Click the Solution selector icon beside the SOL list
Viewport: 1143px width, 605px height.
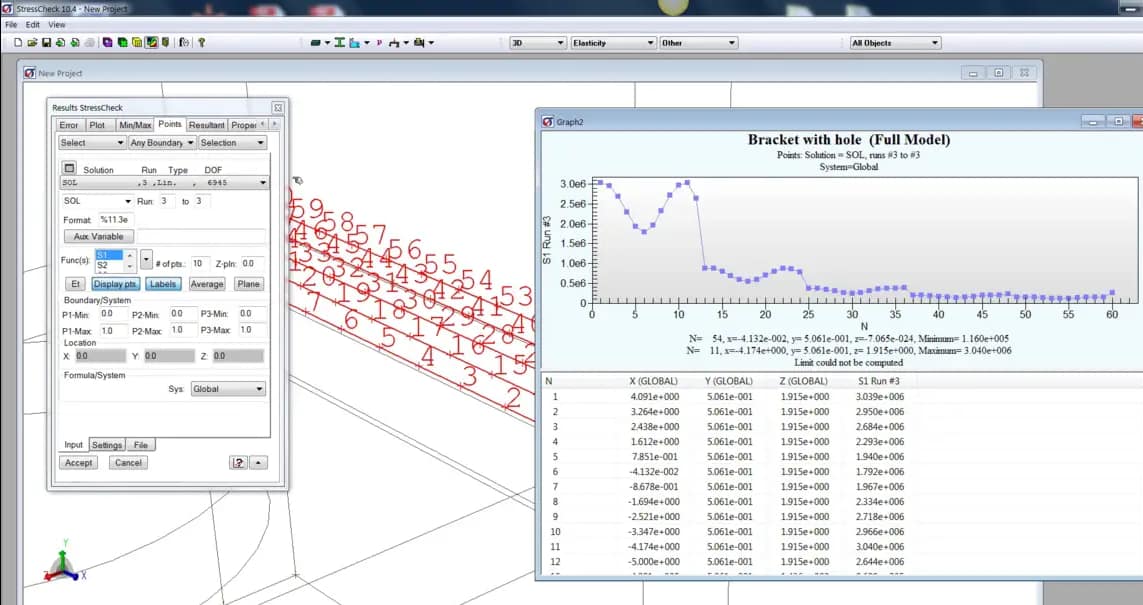click(x=70, y=169)
